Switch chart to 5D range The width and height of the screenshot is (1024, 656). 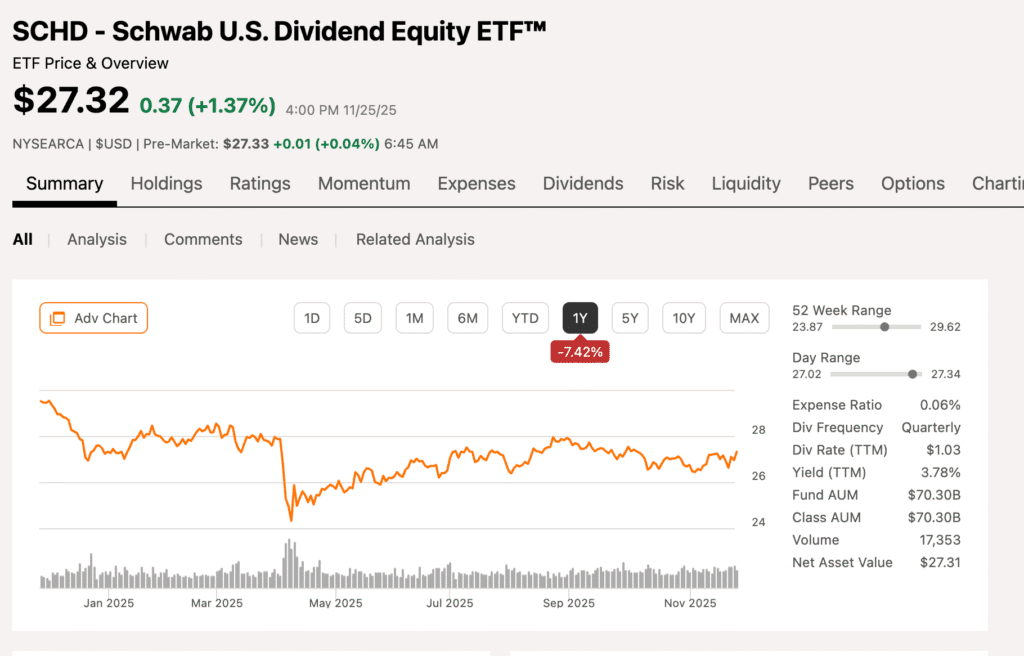coord(363,318)
